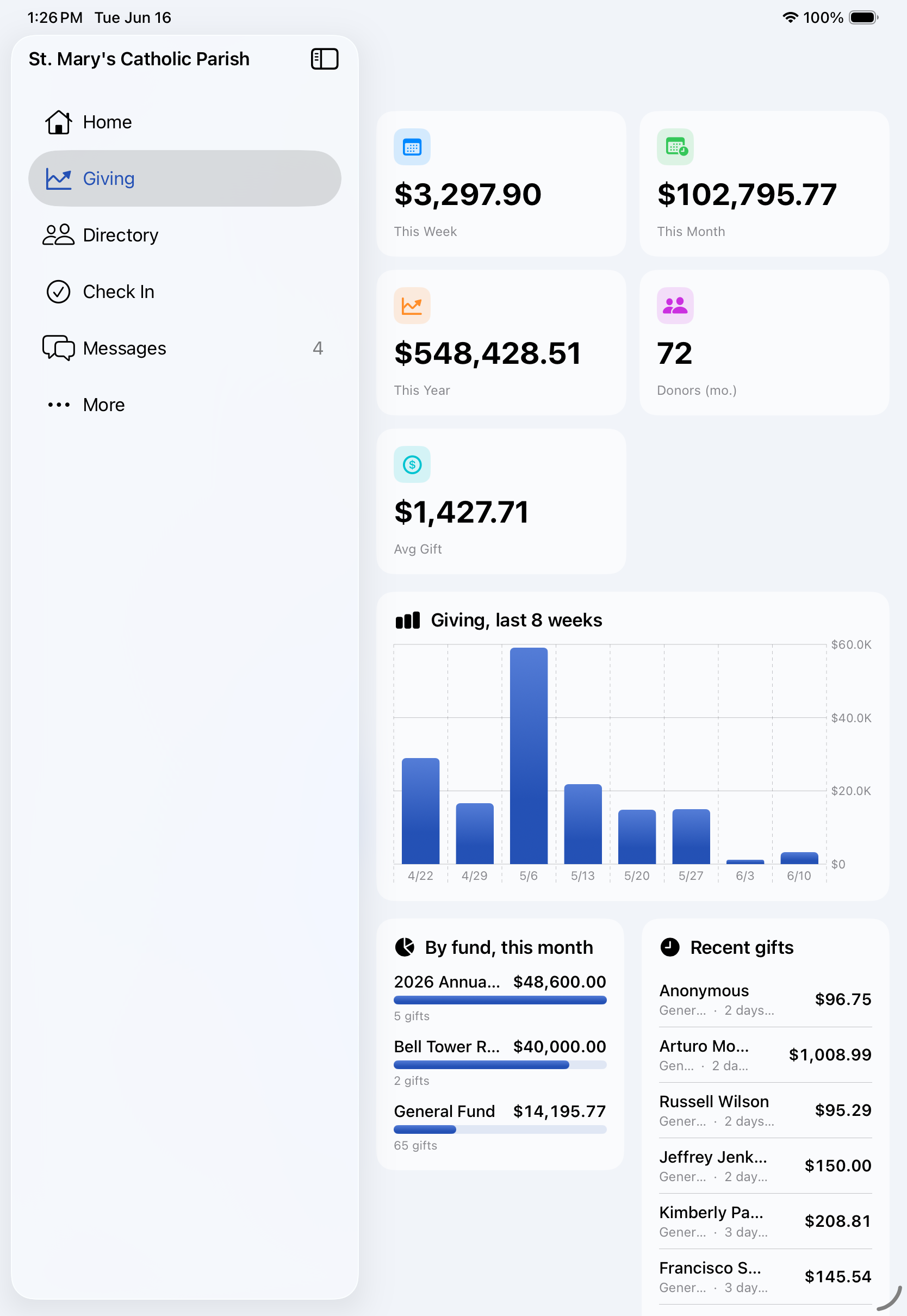Select the 4/29 bar in the chart
907x1316 pixels.
pos(475,834)
